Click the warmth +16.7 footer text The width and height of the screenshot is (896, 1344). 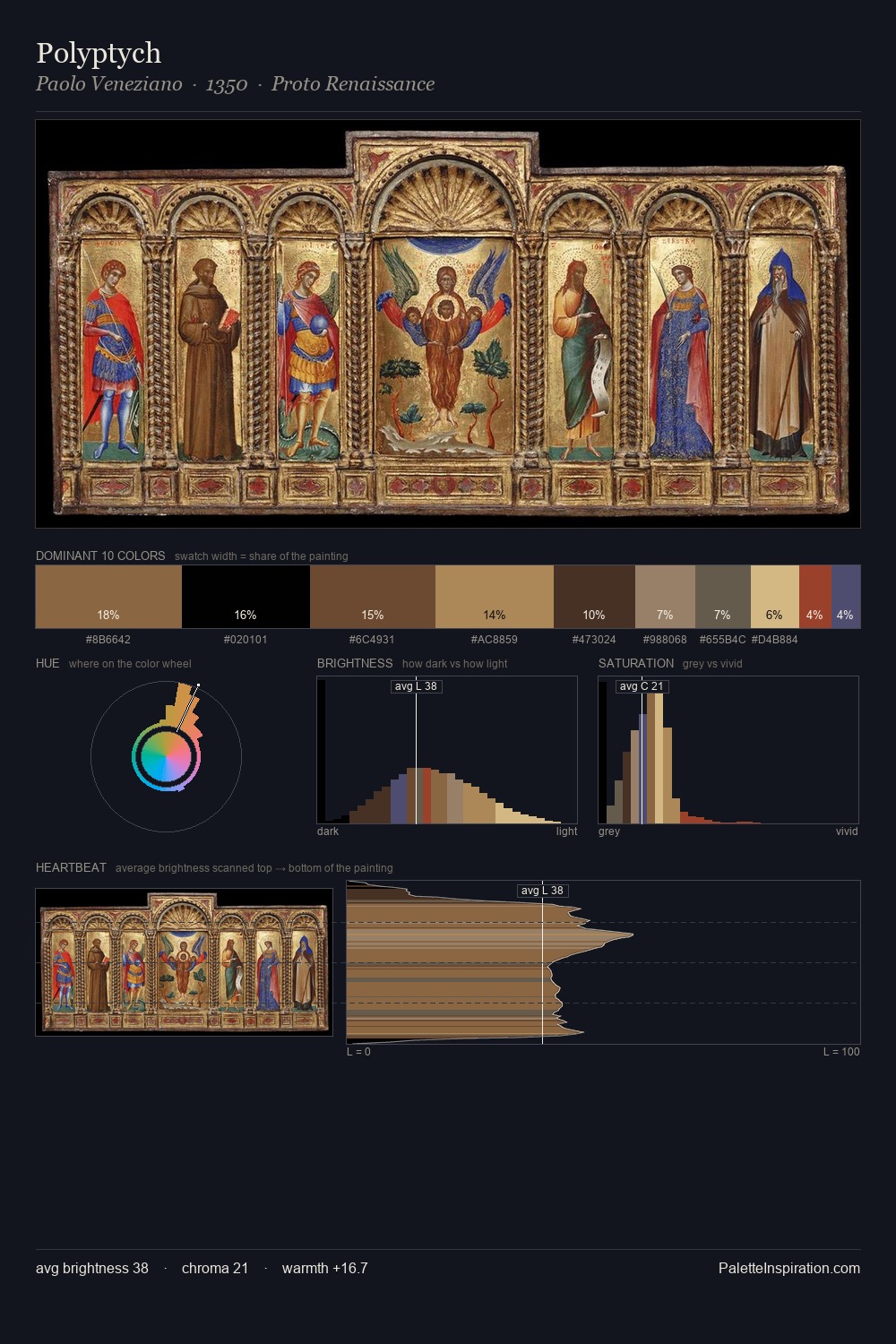coord(325,1268)
